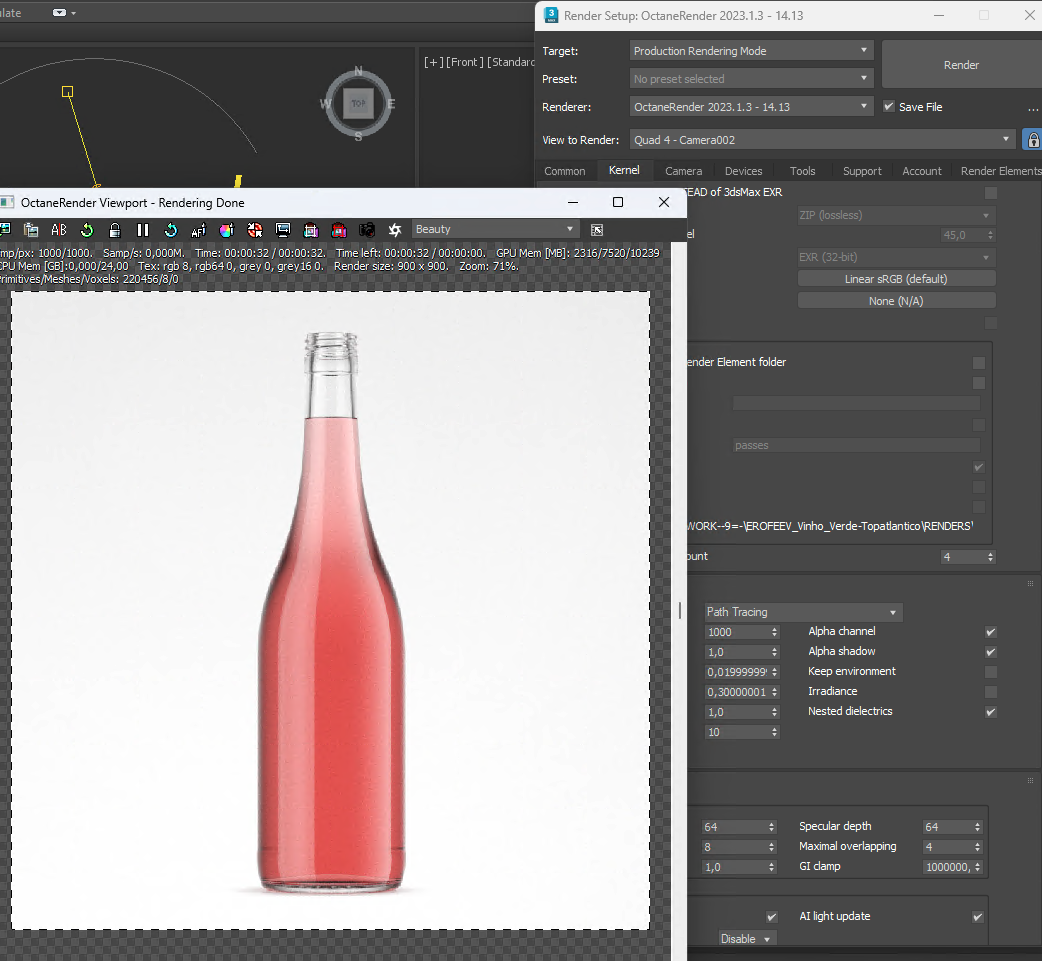
Task: Click the lock viewport resolution icon
Action: (x=115, y=230)
